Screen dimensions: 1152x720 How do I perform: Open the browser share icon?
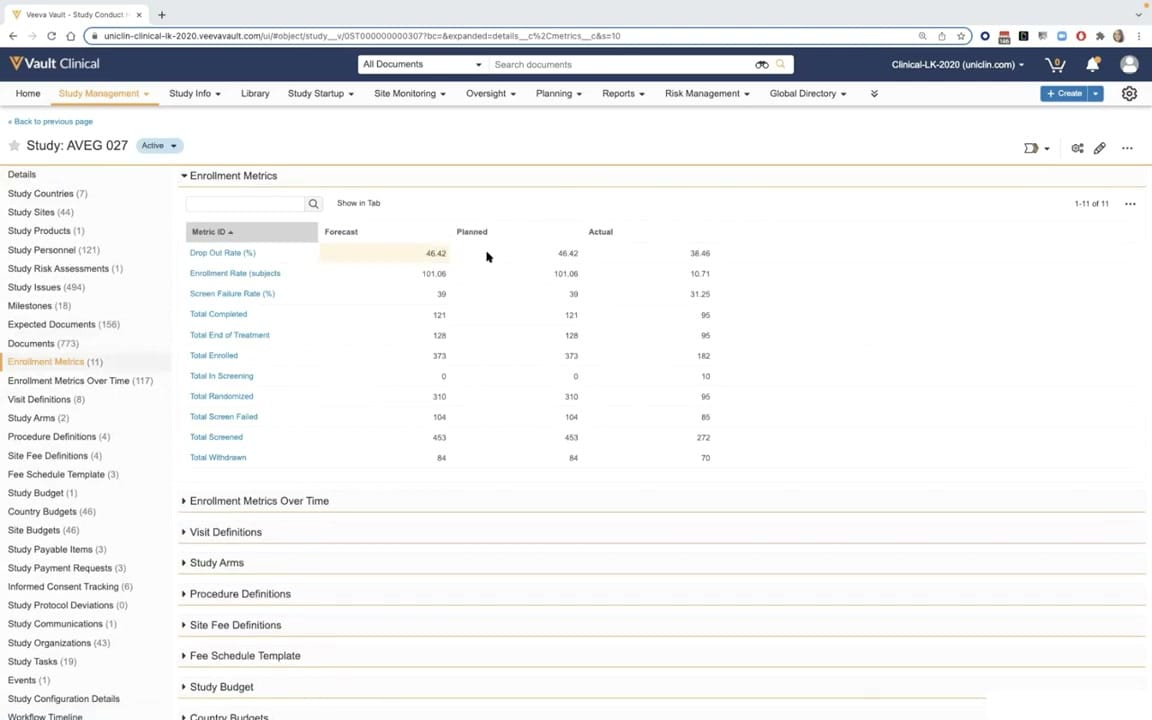pyautogui.click(x=941, y=35)
